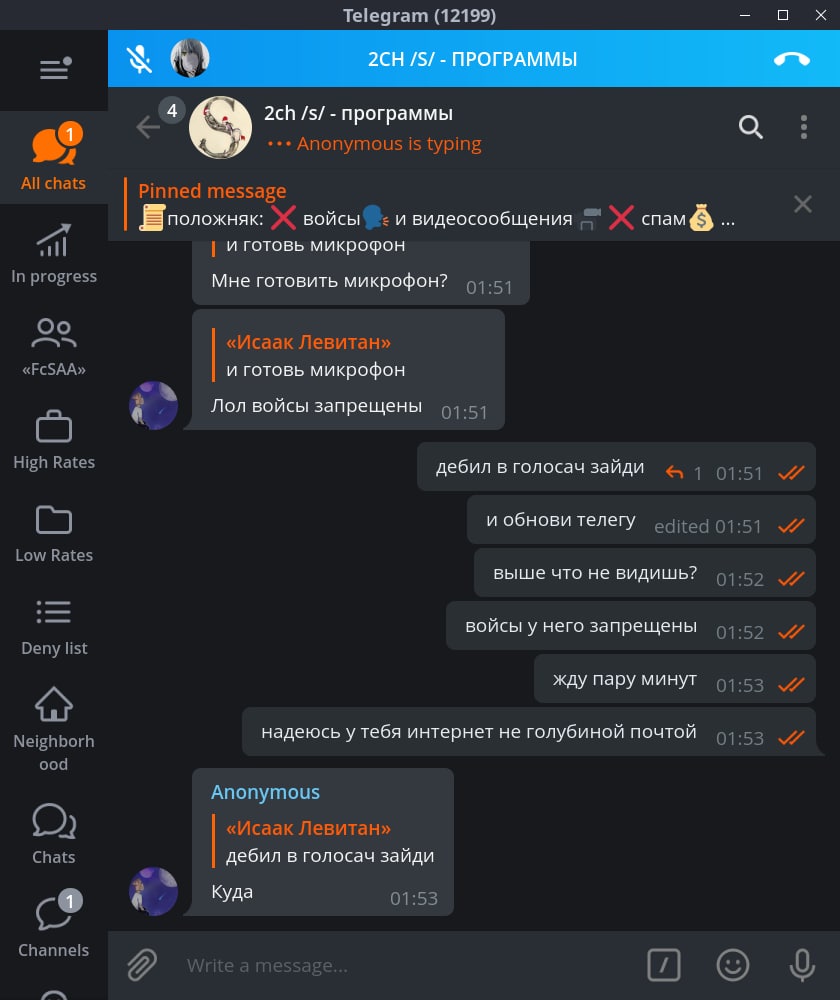
Task: Open the hamburger main menu
Action: pyautogui.click(x=55, y=69)
